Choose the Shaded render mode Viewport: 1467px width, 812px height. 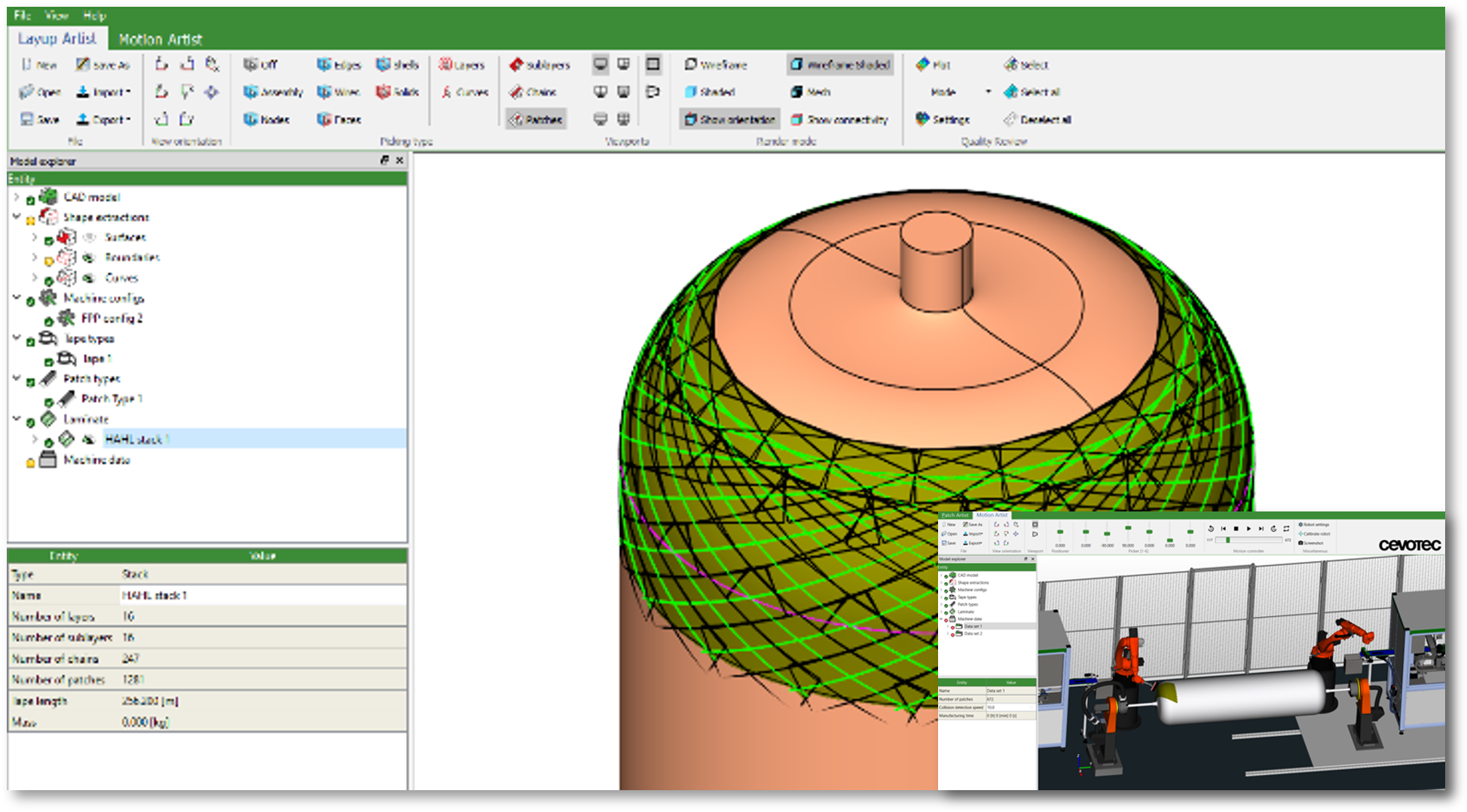(x=709, y=92)
